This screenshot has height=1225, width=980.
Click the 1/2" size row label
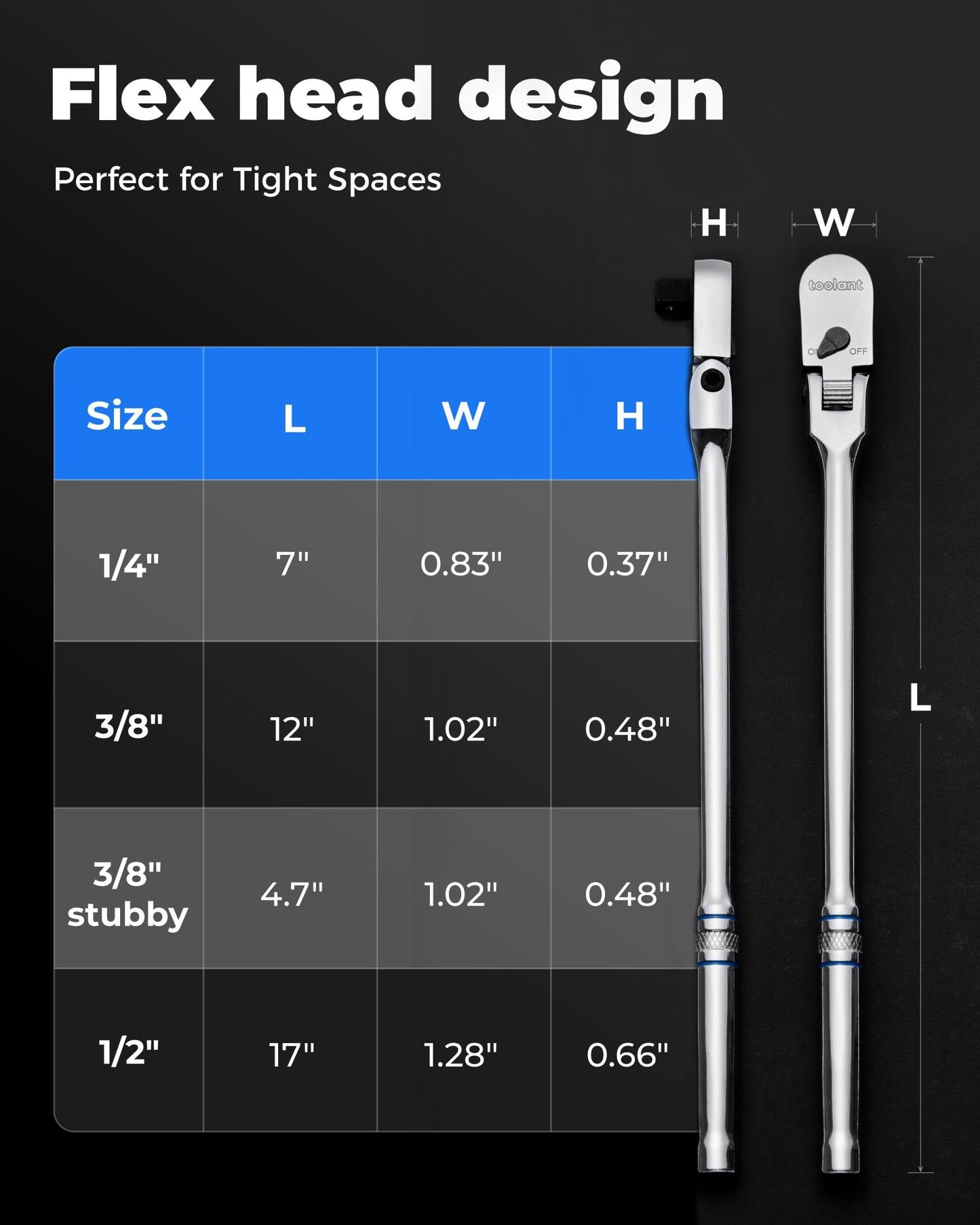point(129,1053)
